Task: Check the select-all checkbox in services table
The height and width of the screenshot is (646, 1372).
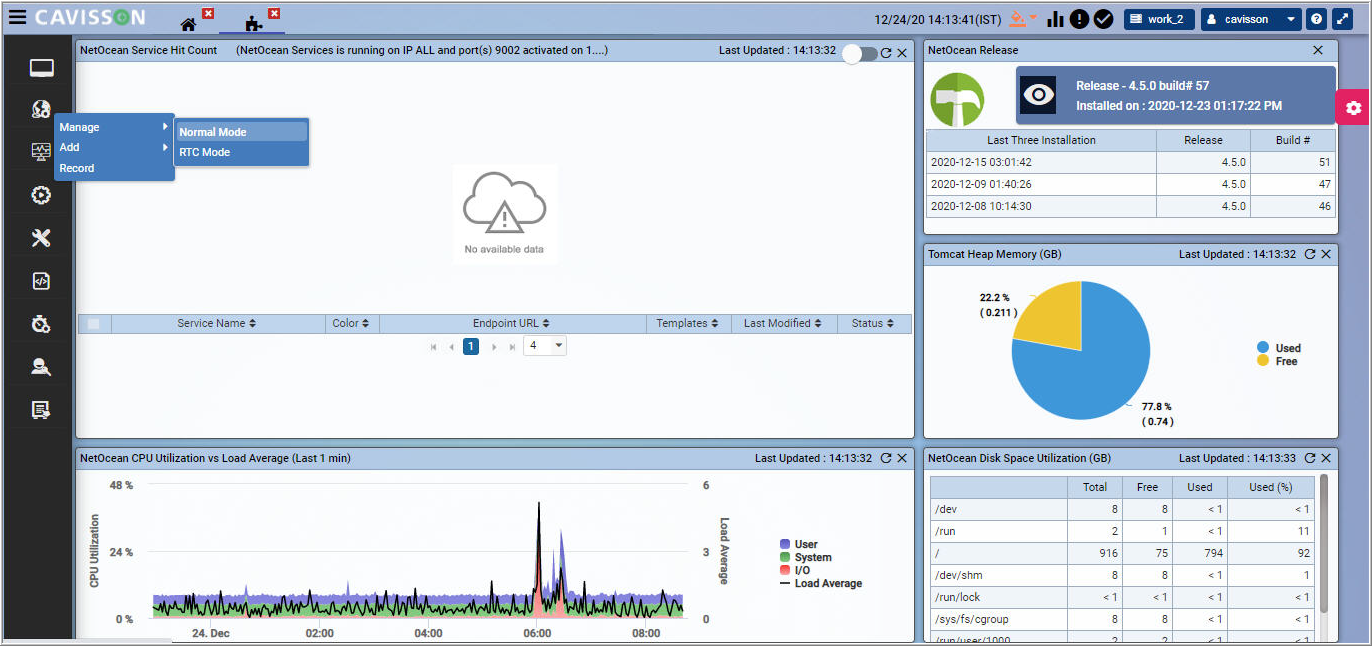Action: pos(94,323)
